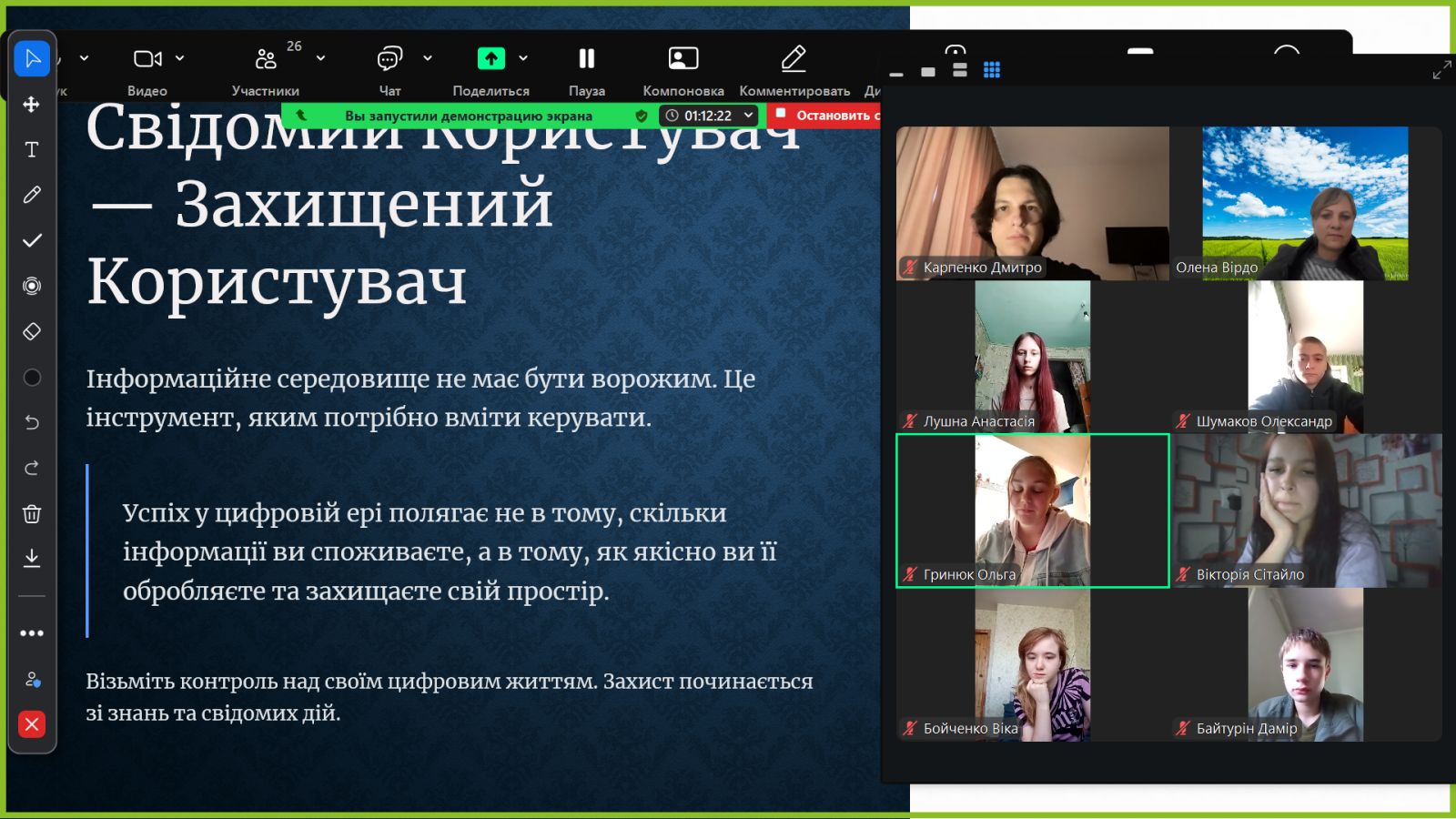Choose the checkmark Stamp tool
The image size is (1456, 819).
[32, 240]
